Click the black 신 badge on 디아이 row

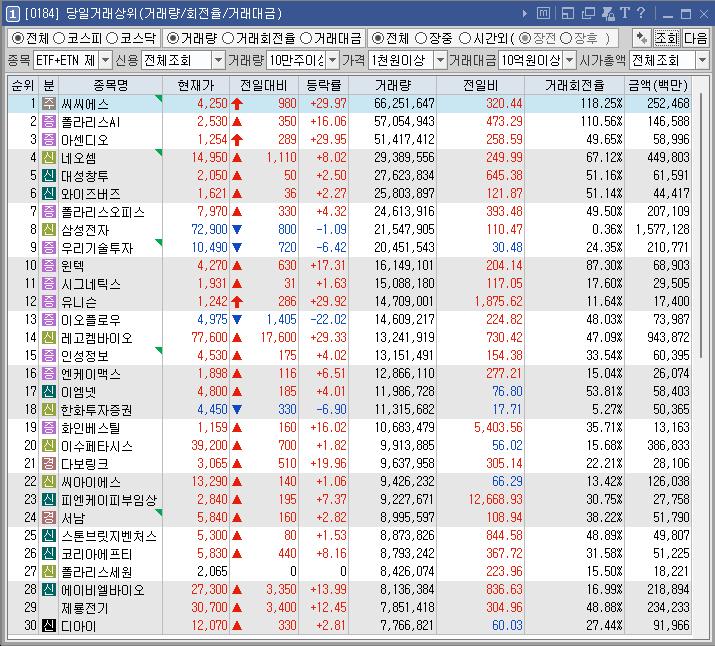(x=49, y=625)
